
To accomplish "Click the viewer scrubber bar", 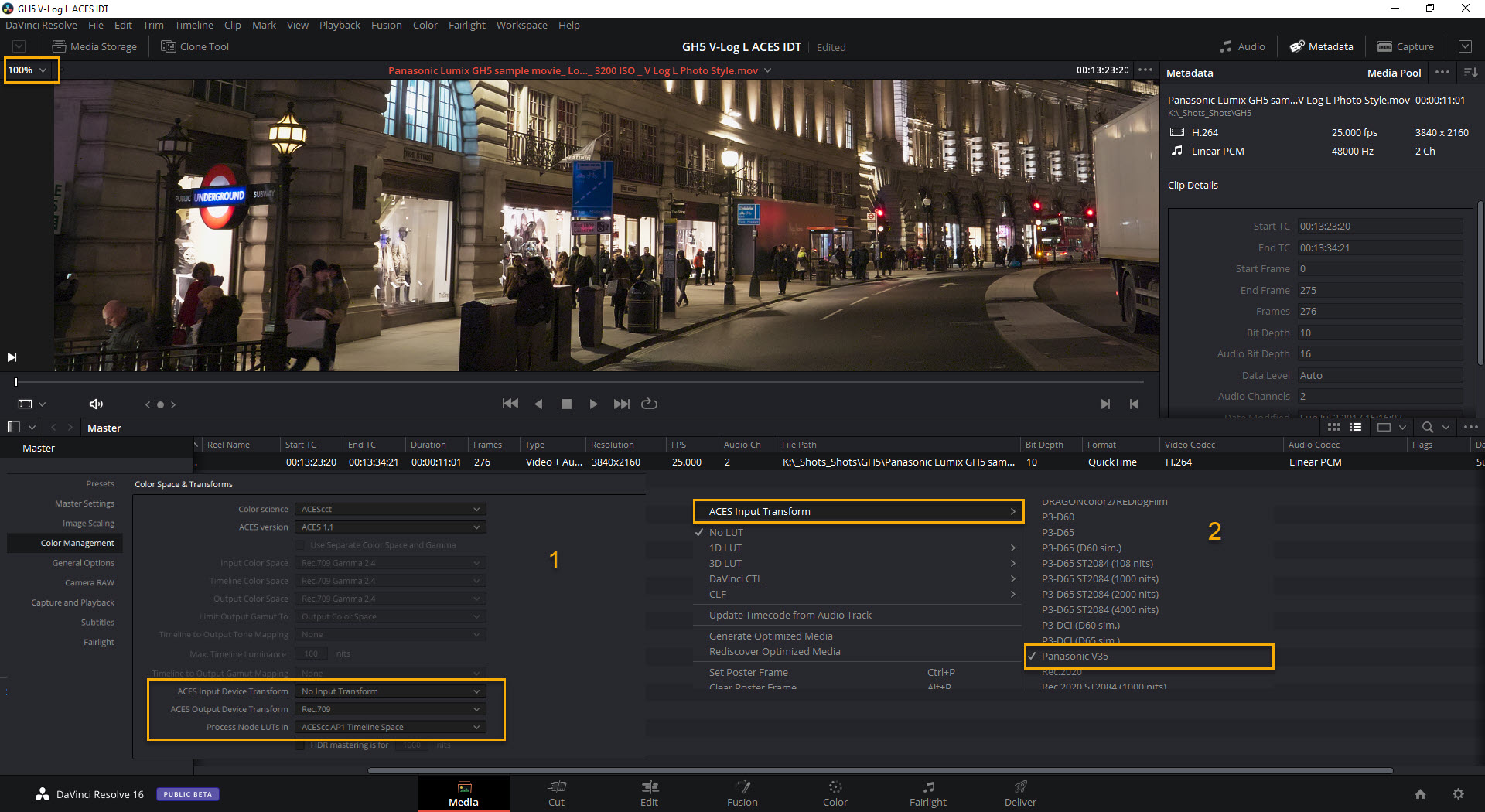I will [579, 382].
